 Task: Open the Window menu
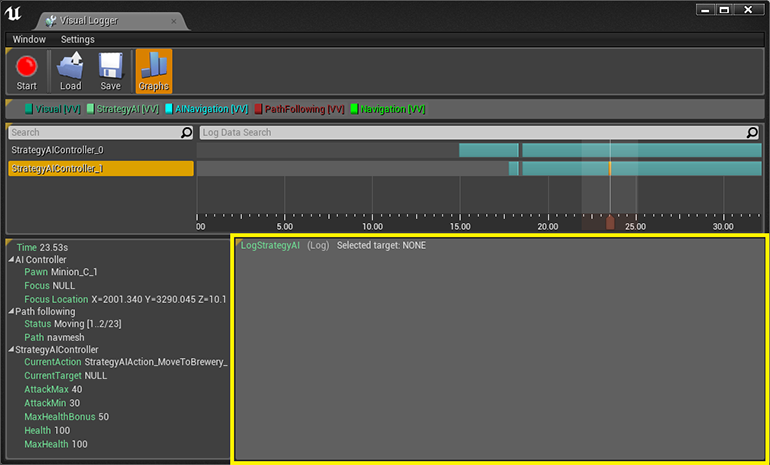pos(29,39)
